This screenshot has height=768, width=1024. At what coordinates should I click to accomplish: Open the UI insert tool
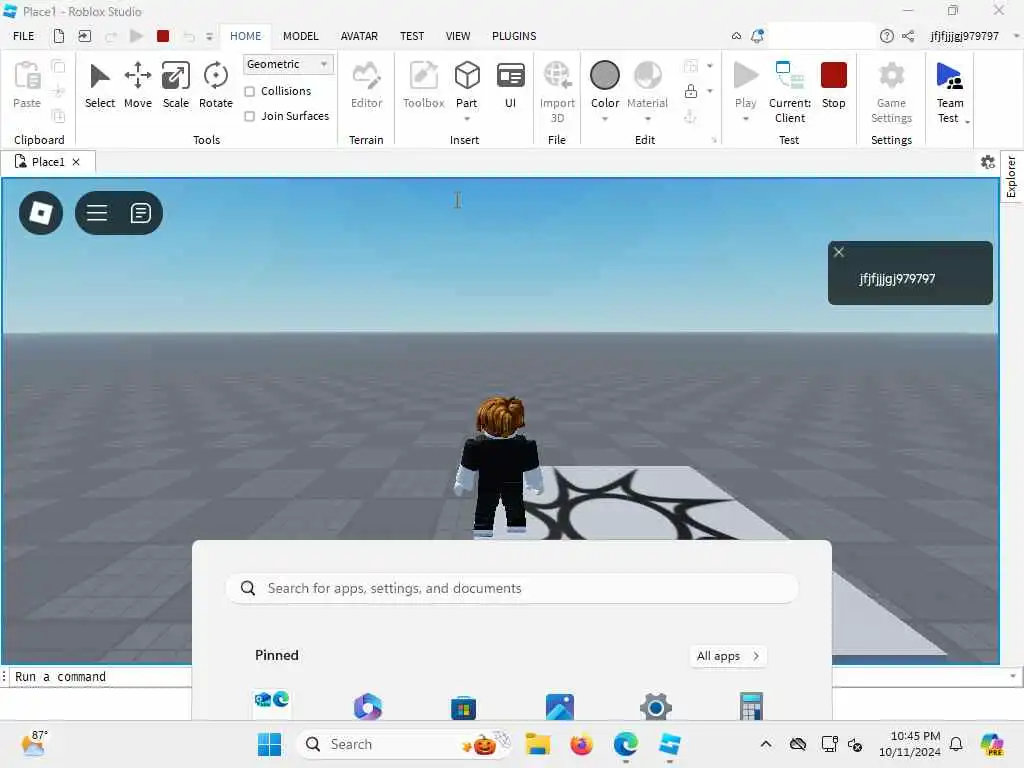coord(510,85)
